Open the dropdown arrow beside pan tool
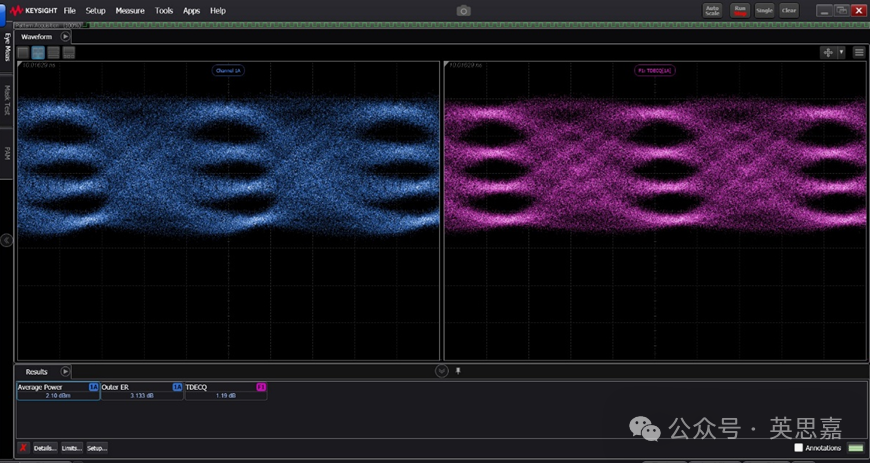The width and height of the screenshot is (870, 463). (841, 52)
